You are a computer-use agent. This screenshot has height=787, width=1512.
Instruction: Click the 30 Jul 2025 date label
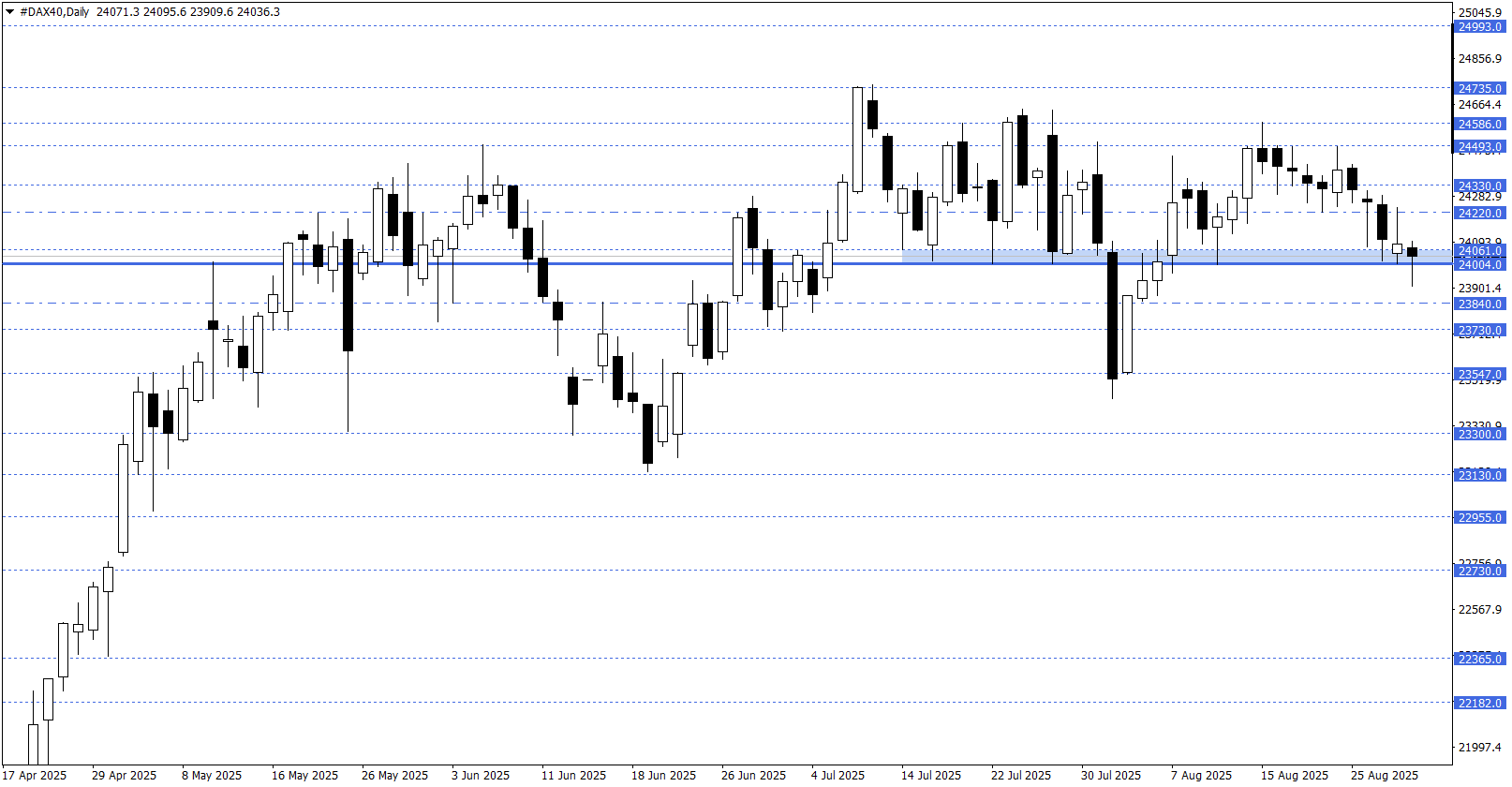coord(1111,776)
